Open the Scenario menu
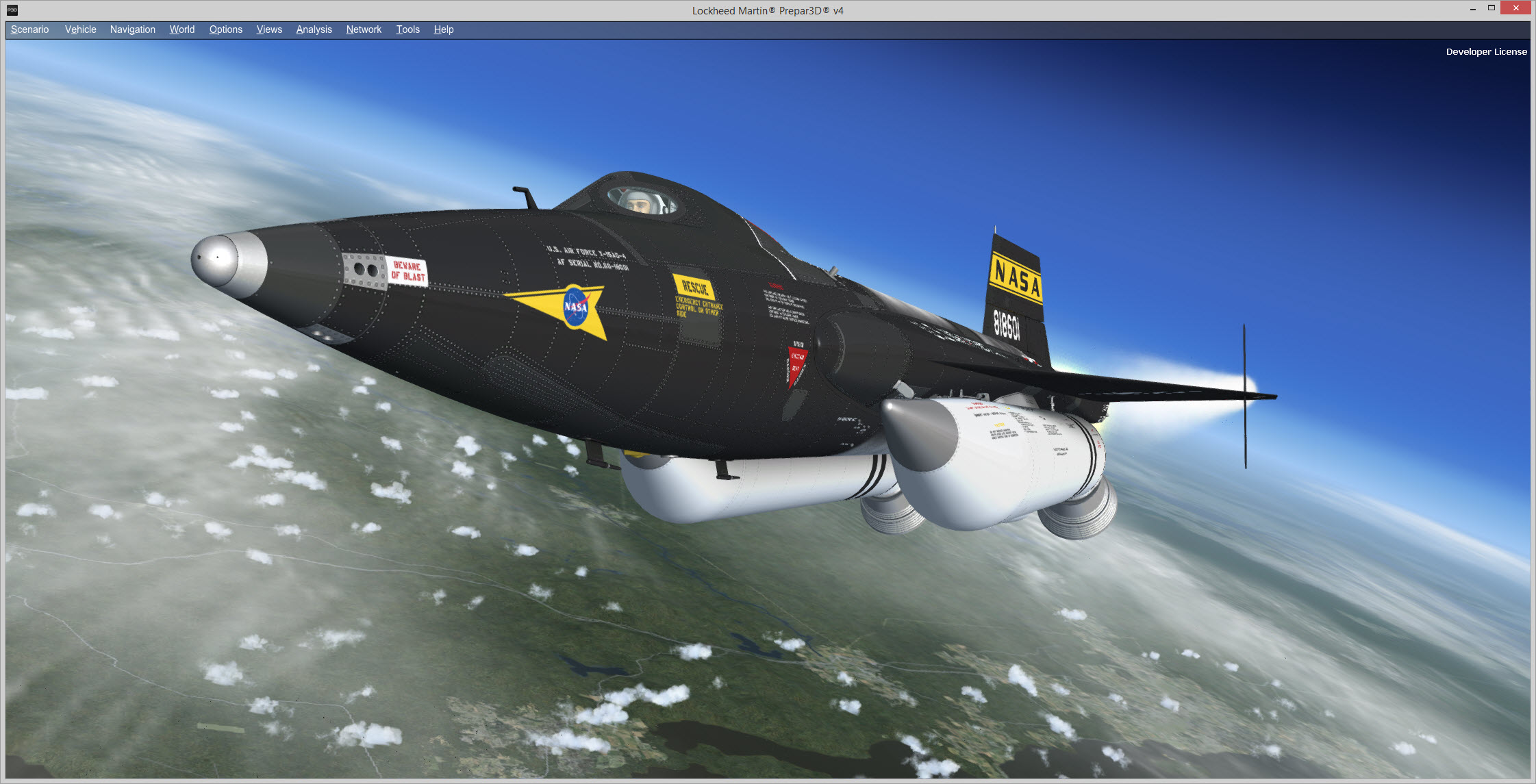1536x784 pixels. 29,29
